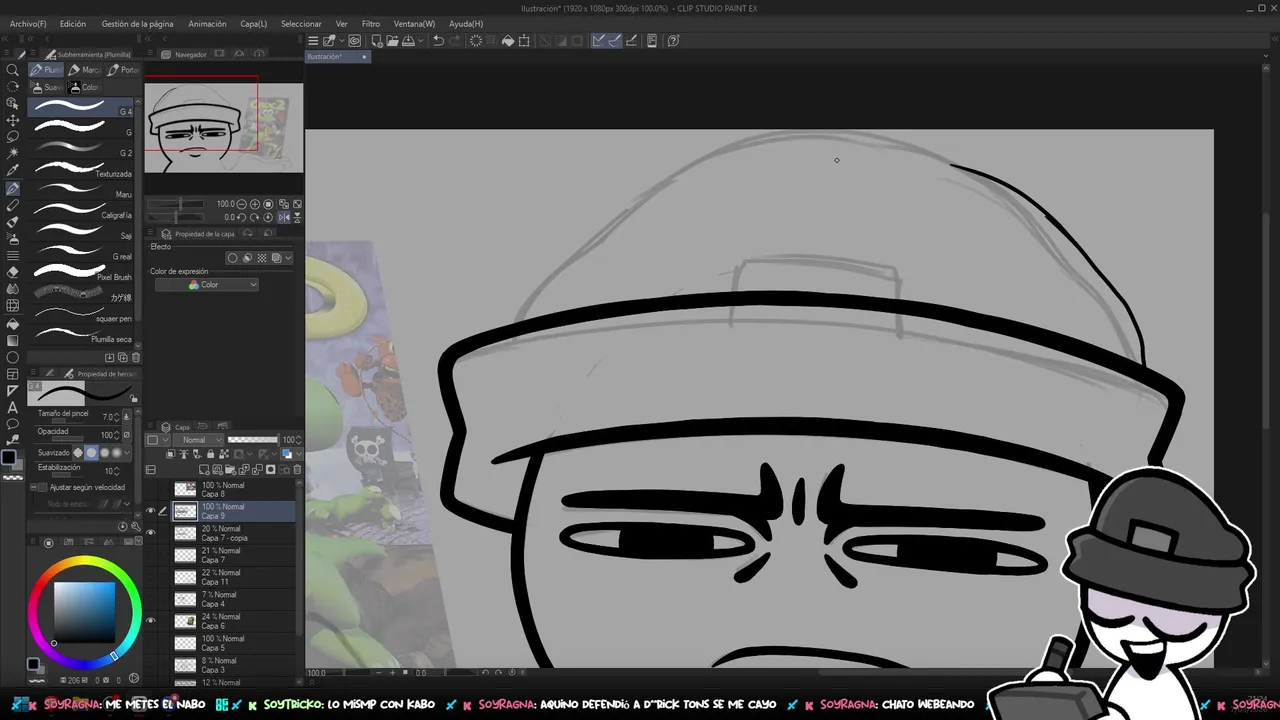Toggle visibility eye of Capa 9

[x=151, y=511]
